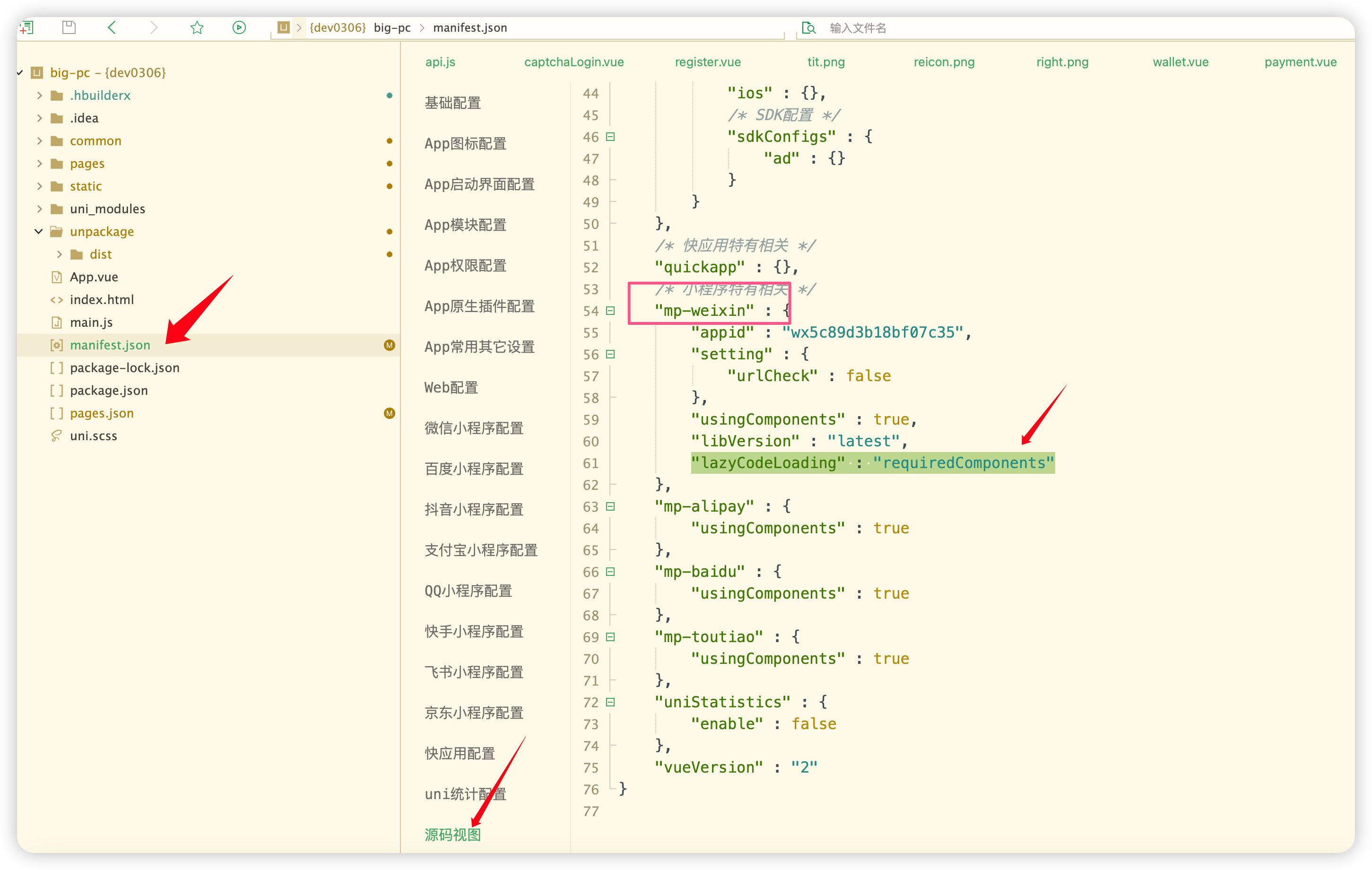Fold the sdkConfigs block on line 46
This screenshot has height=870, width=1372.
coord(610,137)
